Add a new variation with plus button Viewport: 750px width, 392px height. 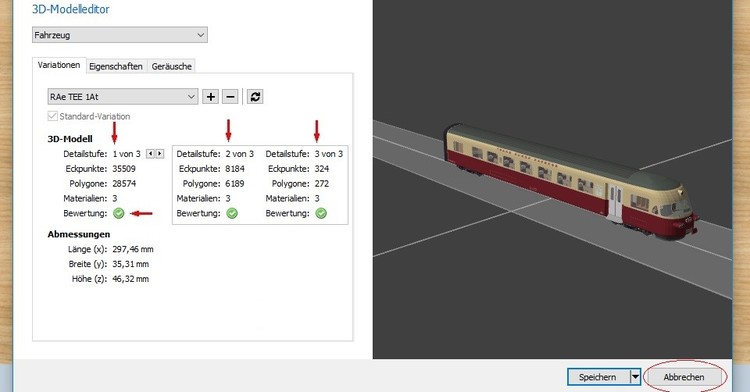tap(210, 97)
